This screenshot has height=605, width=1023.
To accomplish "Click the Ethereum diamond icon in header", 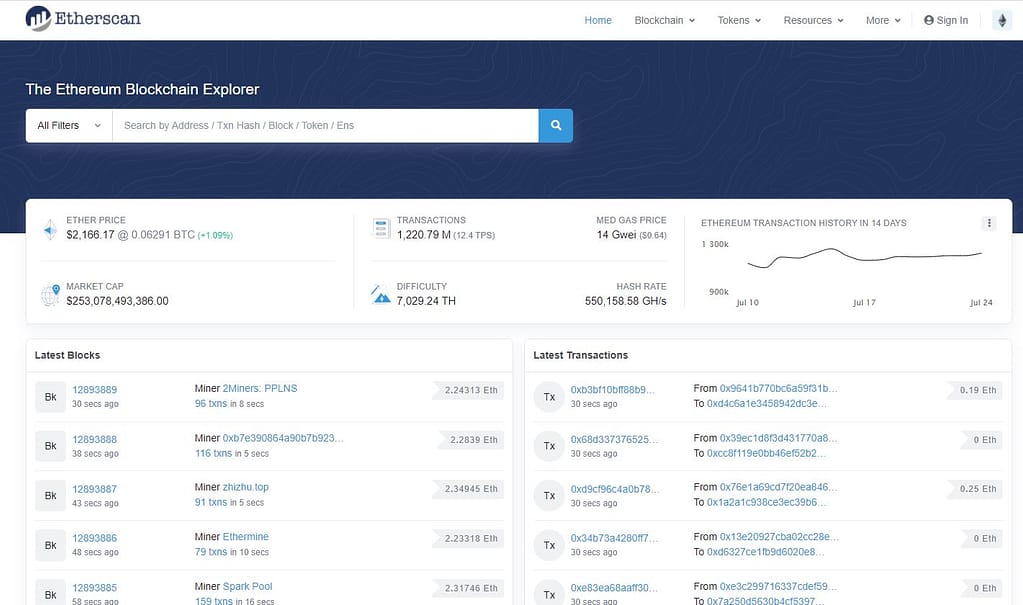I will [1002, 20].
